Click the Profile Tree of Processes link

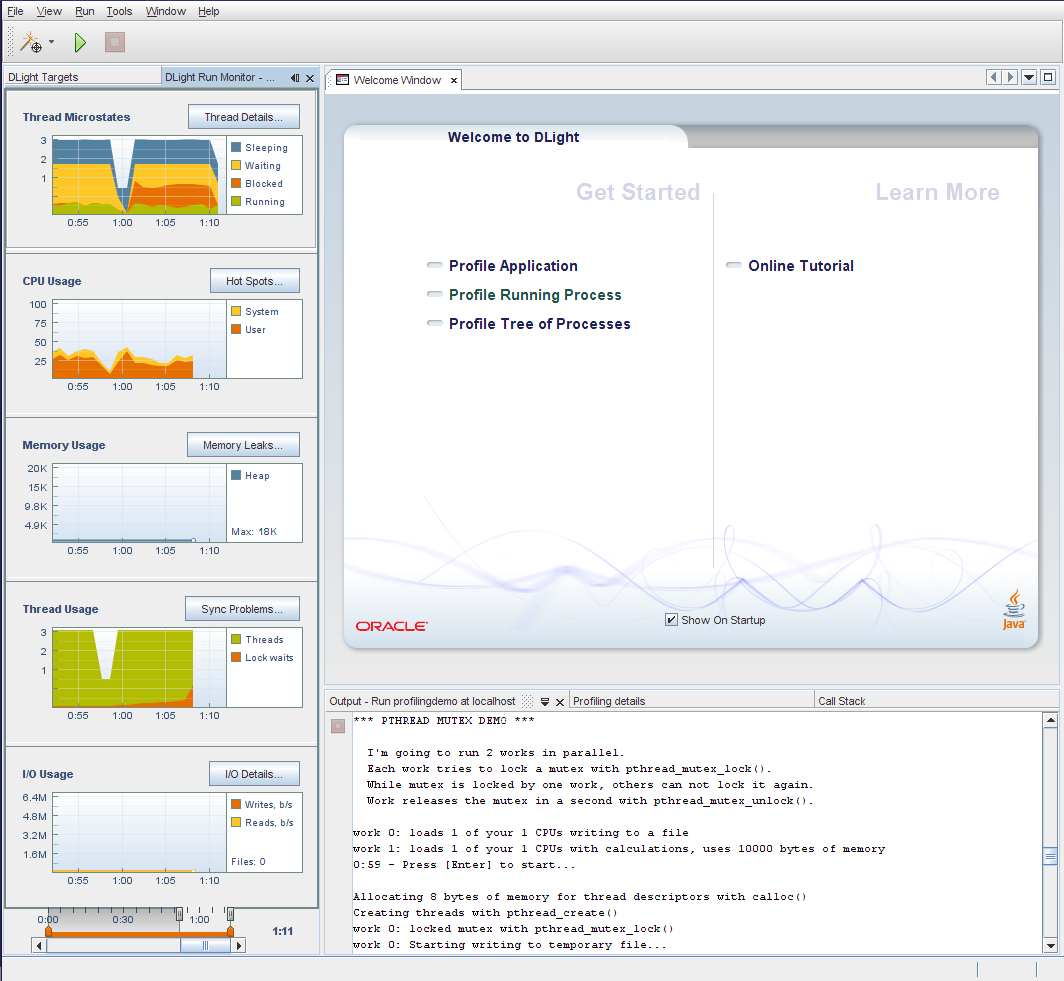click(x=539, y=324)
